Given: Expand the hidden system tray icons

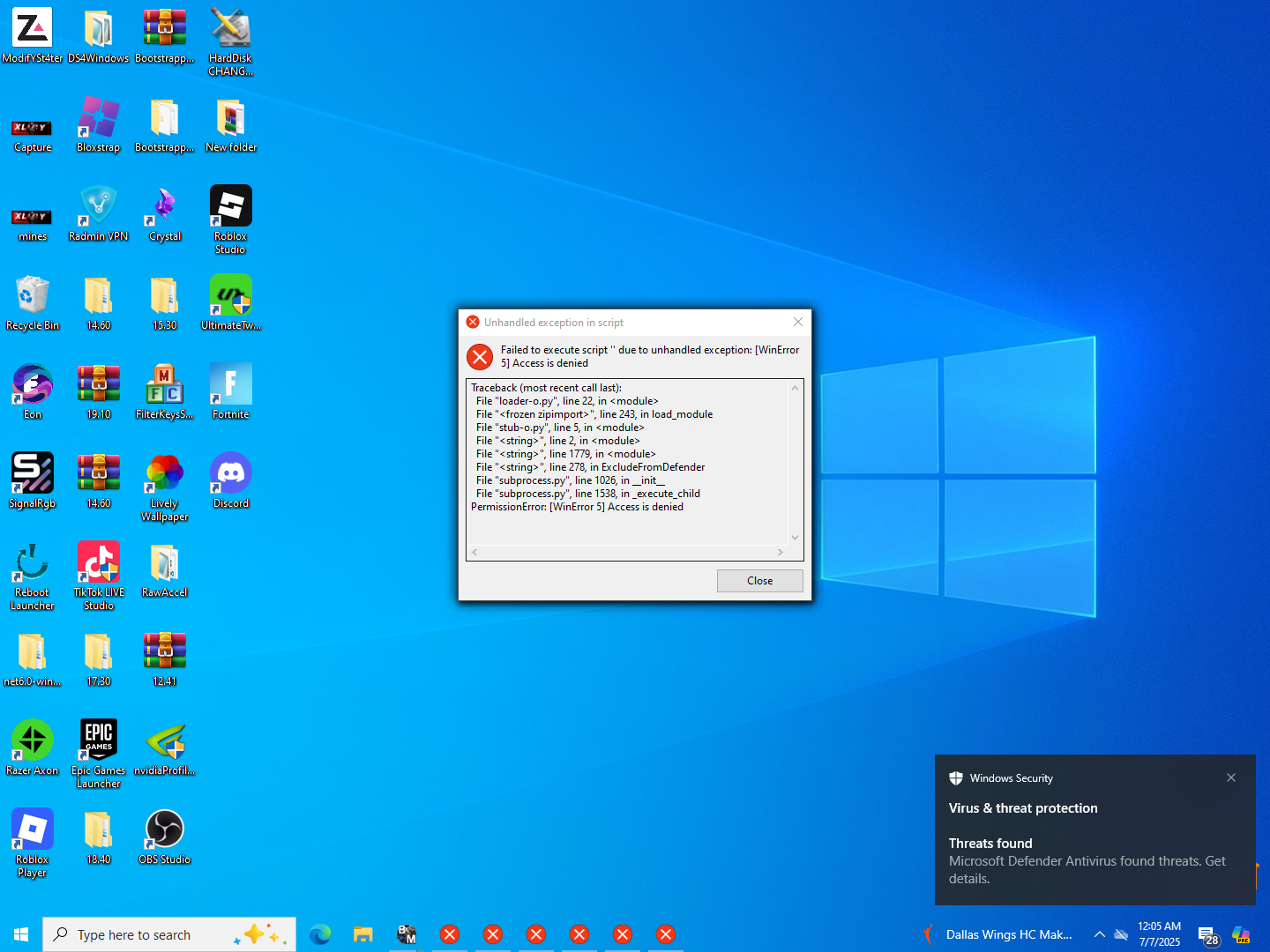Looking at the screenshot, I should point(1099,934).
